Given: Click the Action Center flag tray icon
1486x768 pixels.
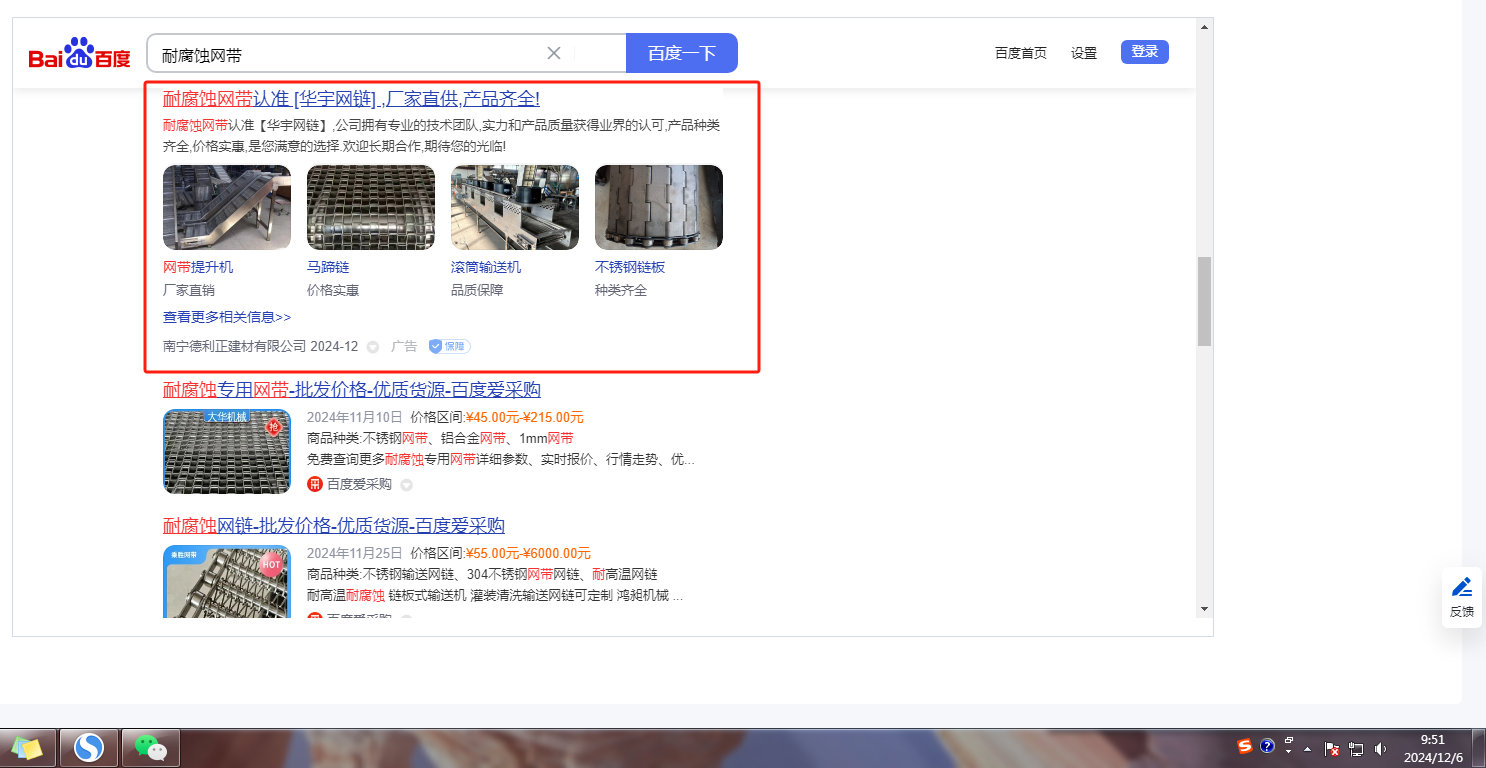Looking at the screenshot, I should tap(1332, 748).
